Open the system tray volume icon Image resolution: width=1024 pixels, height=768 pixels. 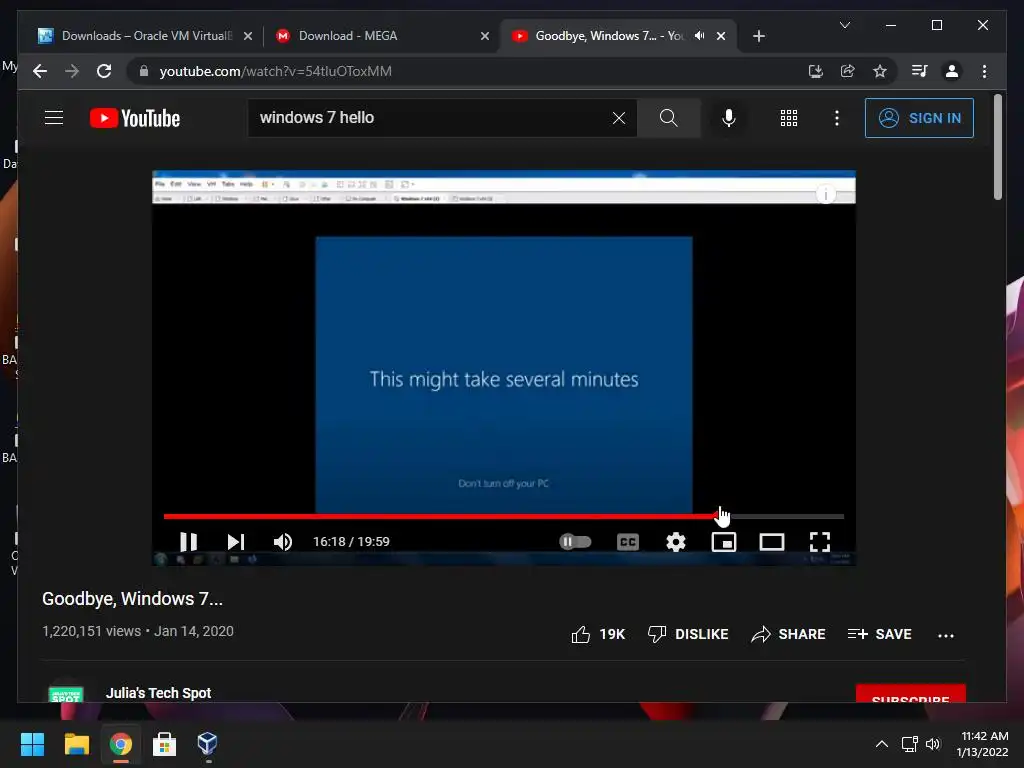pyautogui.click(x=933, y=744)
